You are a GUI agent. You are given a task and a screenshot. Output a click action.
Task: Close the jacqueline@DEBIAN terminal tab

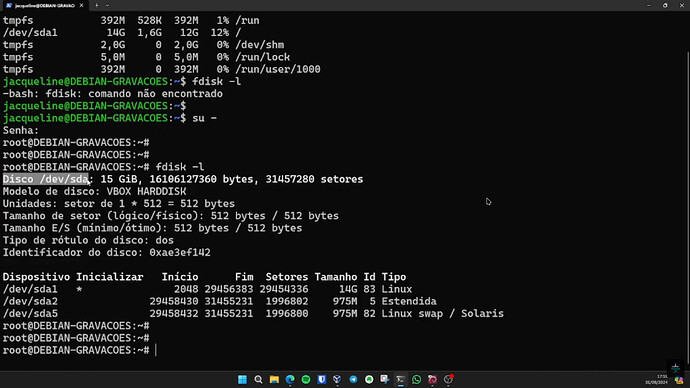tap(81, 5)
